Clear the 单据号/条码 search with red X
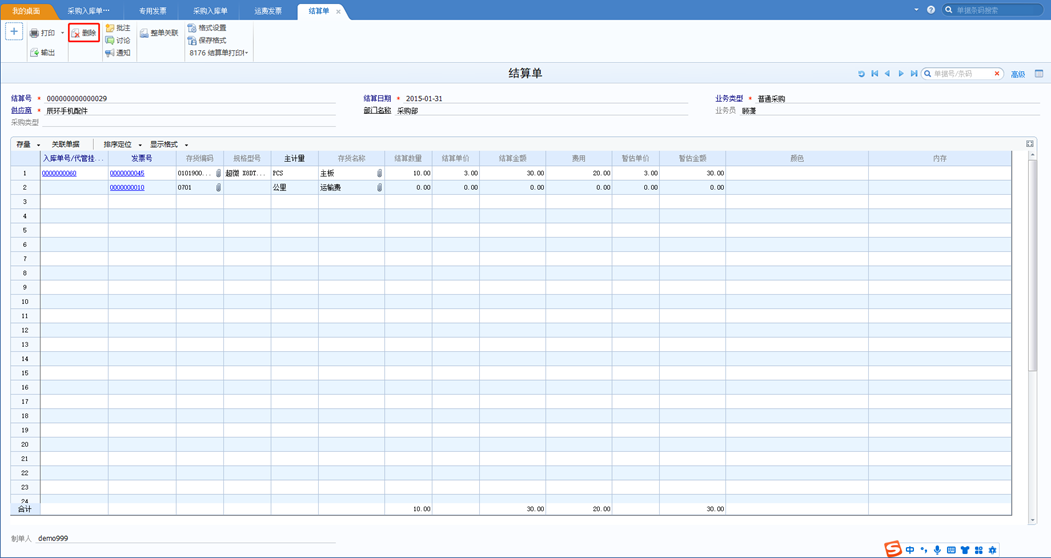The height and width of the screenshot is (558, 1051). coord(997,74)
